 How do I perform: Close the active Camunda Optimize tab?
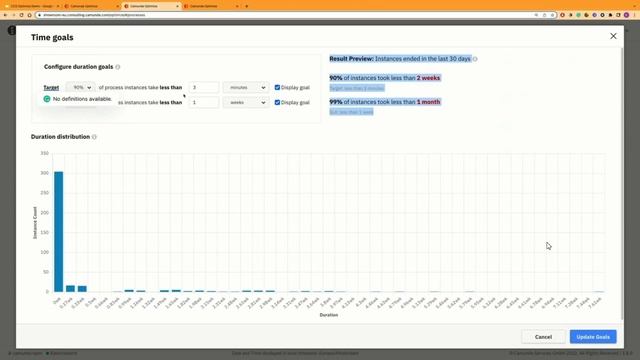click(177, 6)
